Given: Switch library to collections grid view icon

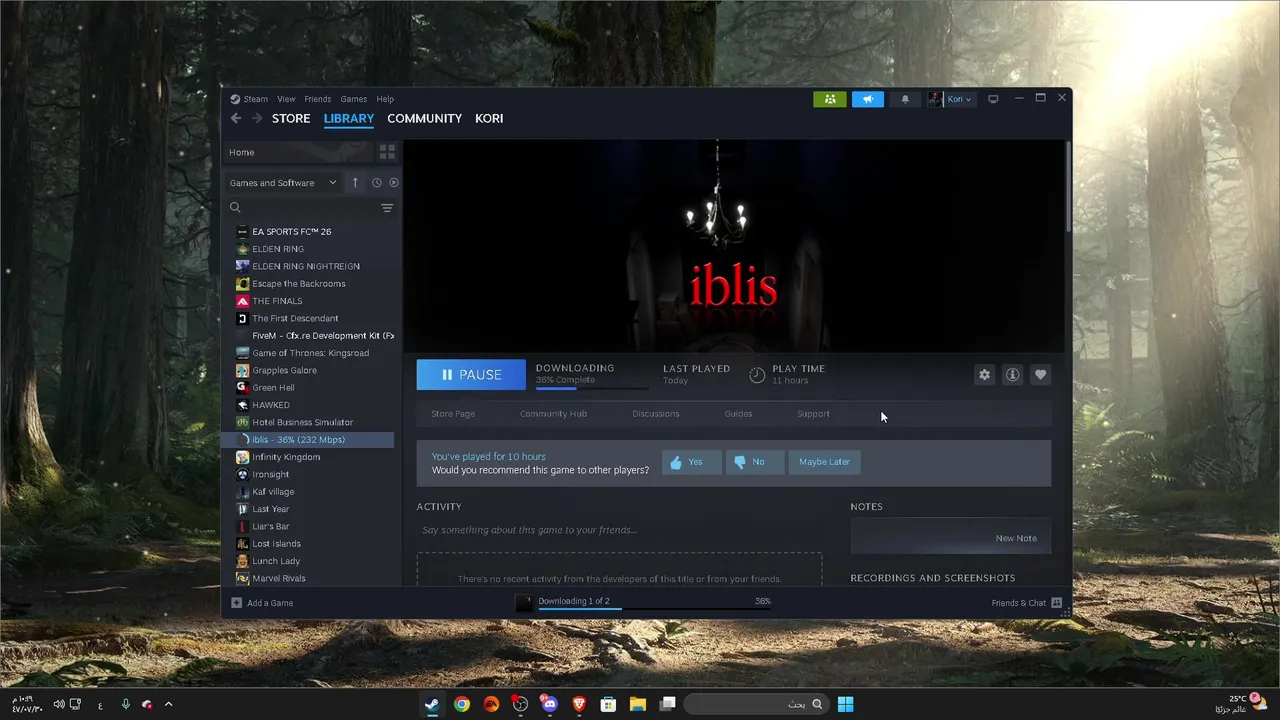Looking at the screenshot, I should tap(387, 152).
